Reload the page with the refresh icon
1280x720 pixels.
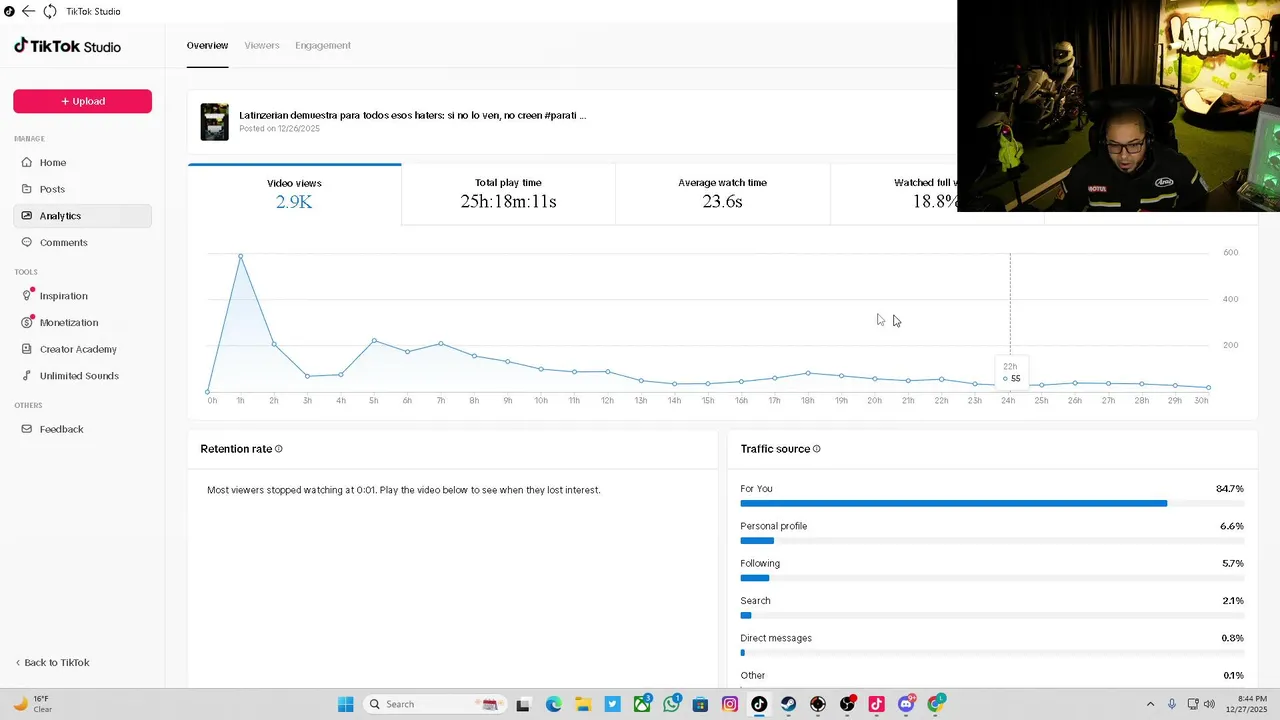[x=50, y=11]
